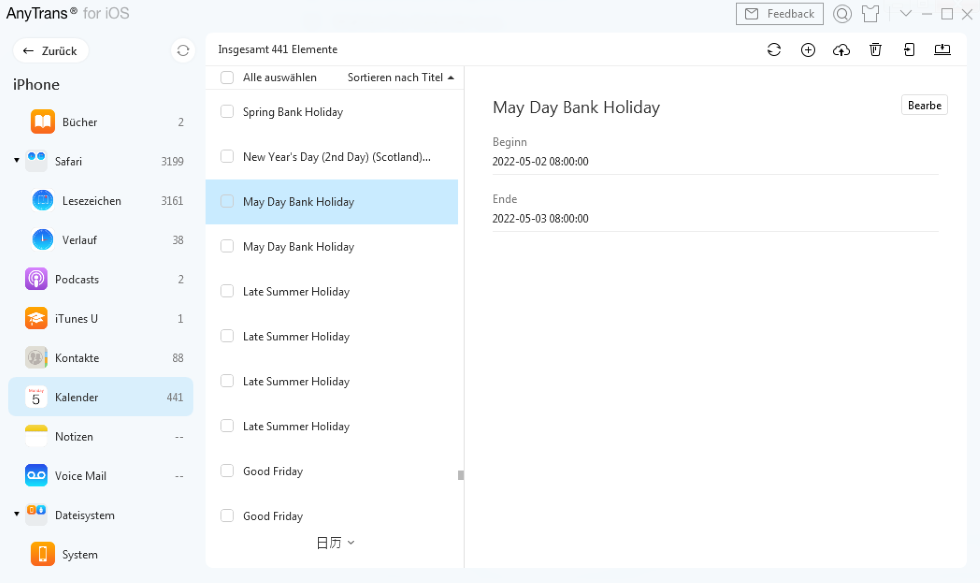Select the first Good Friday checkbox
The width and height of the screenshot is (980, 583).
pyautogui.click(x=227, y=471)
